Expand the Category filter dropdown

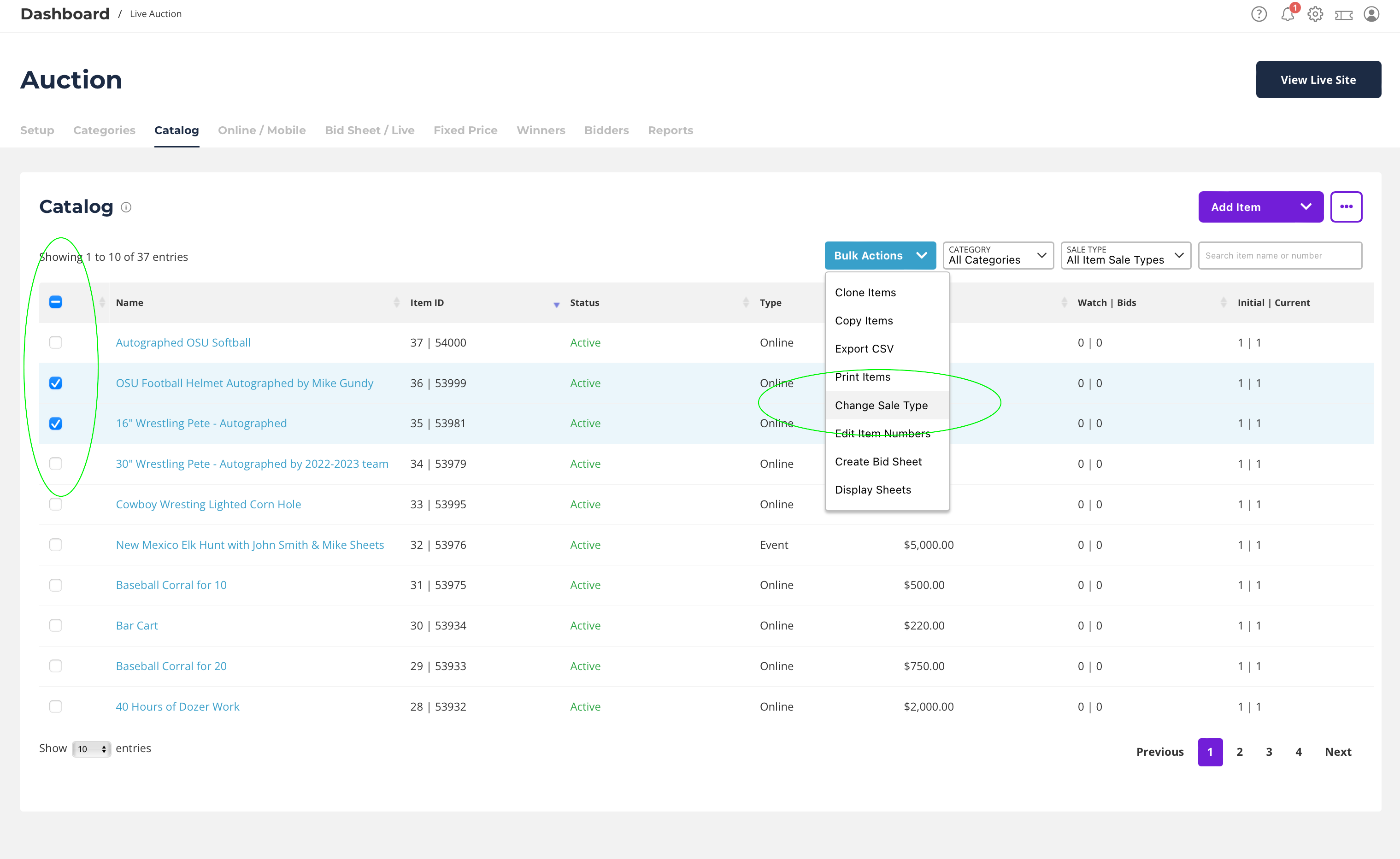pyautogui.click(x=997, y=256)
